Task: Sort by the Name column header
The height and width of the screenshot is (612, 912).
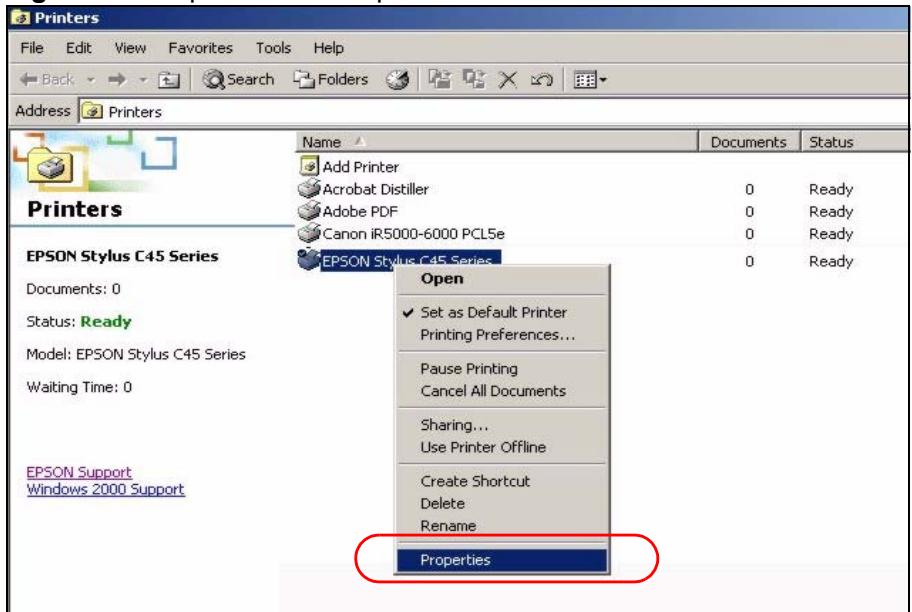Action: pyautogui.click(x=497, y=142)
